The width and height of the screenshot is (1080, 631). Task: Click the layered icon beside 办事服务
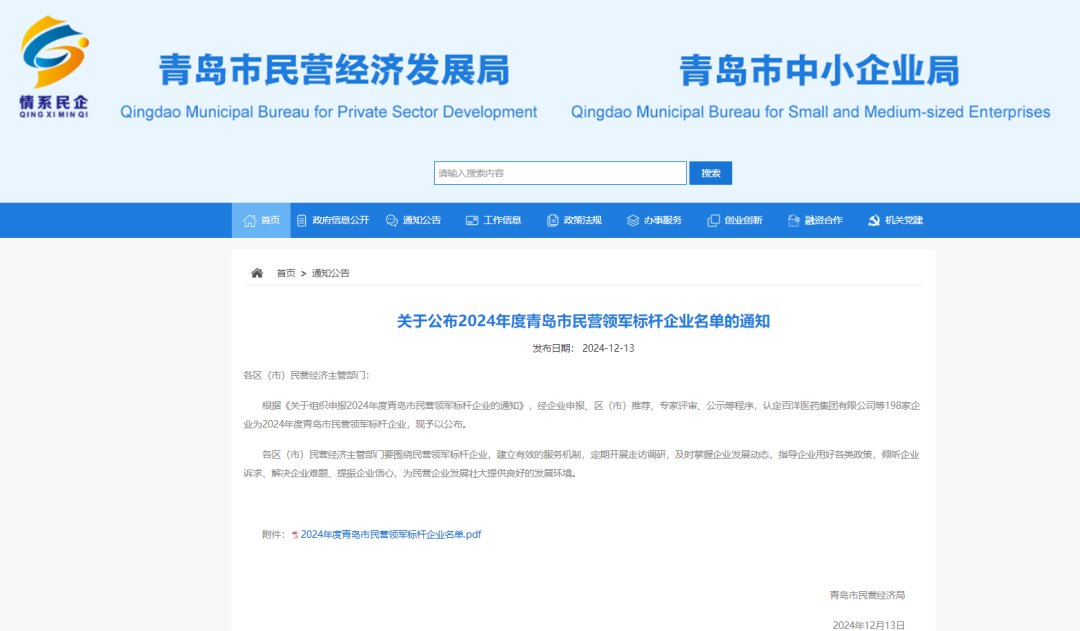point(631,220)
